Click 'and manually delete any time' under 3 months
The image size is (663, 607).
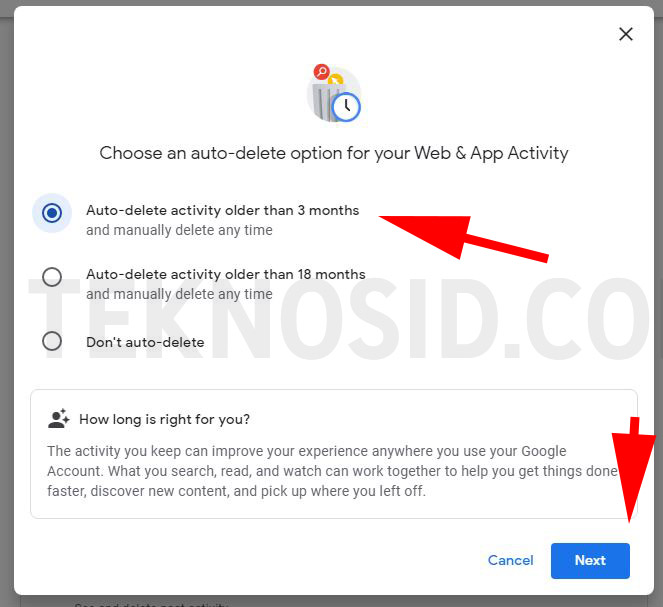[x=179, y=230]
